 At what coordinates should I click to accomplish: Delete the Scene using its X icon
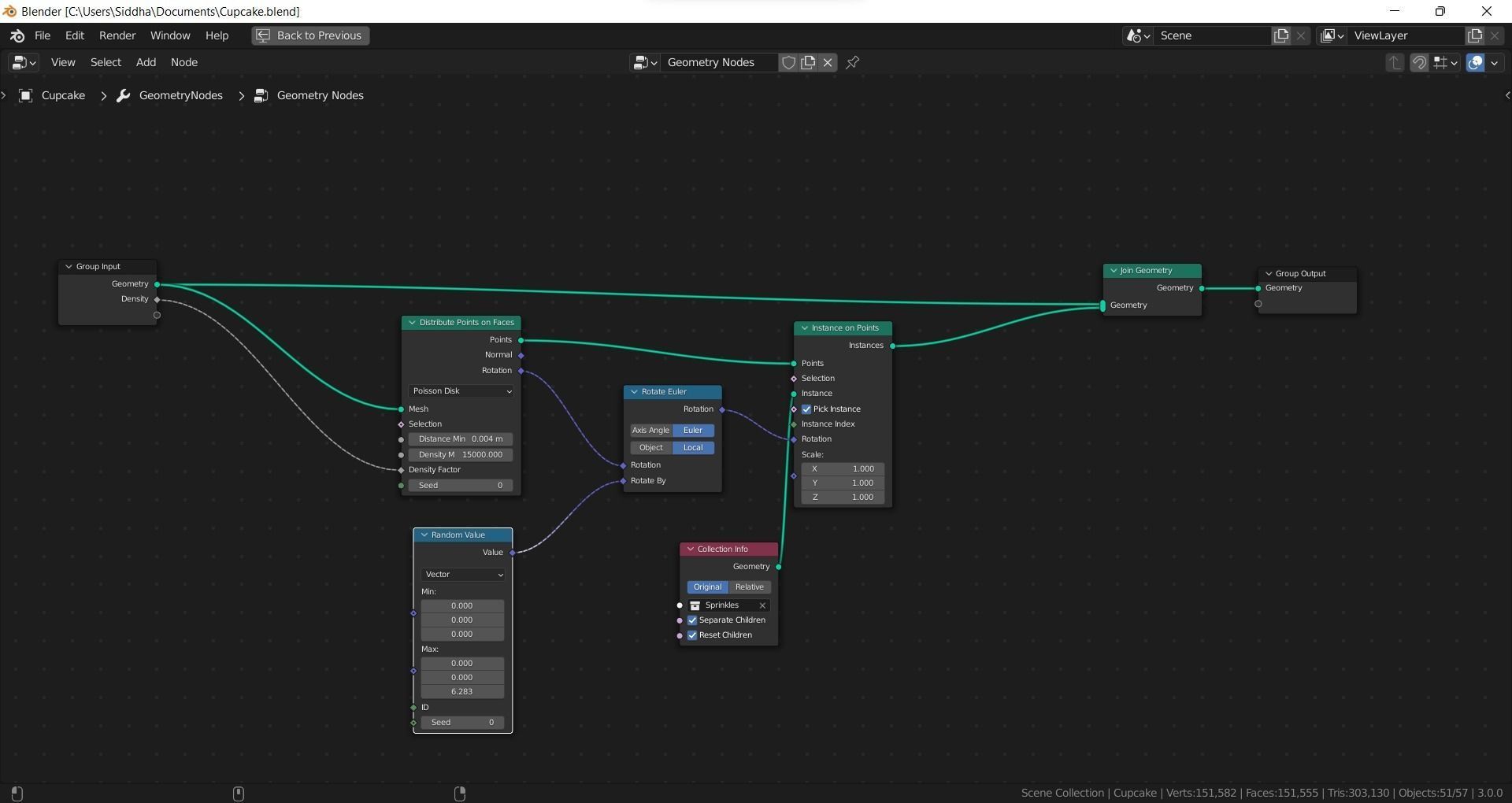[x=1301, y=35]
